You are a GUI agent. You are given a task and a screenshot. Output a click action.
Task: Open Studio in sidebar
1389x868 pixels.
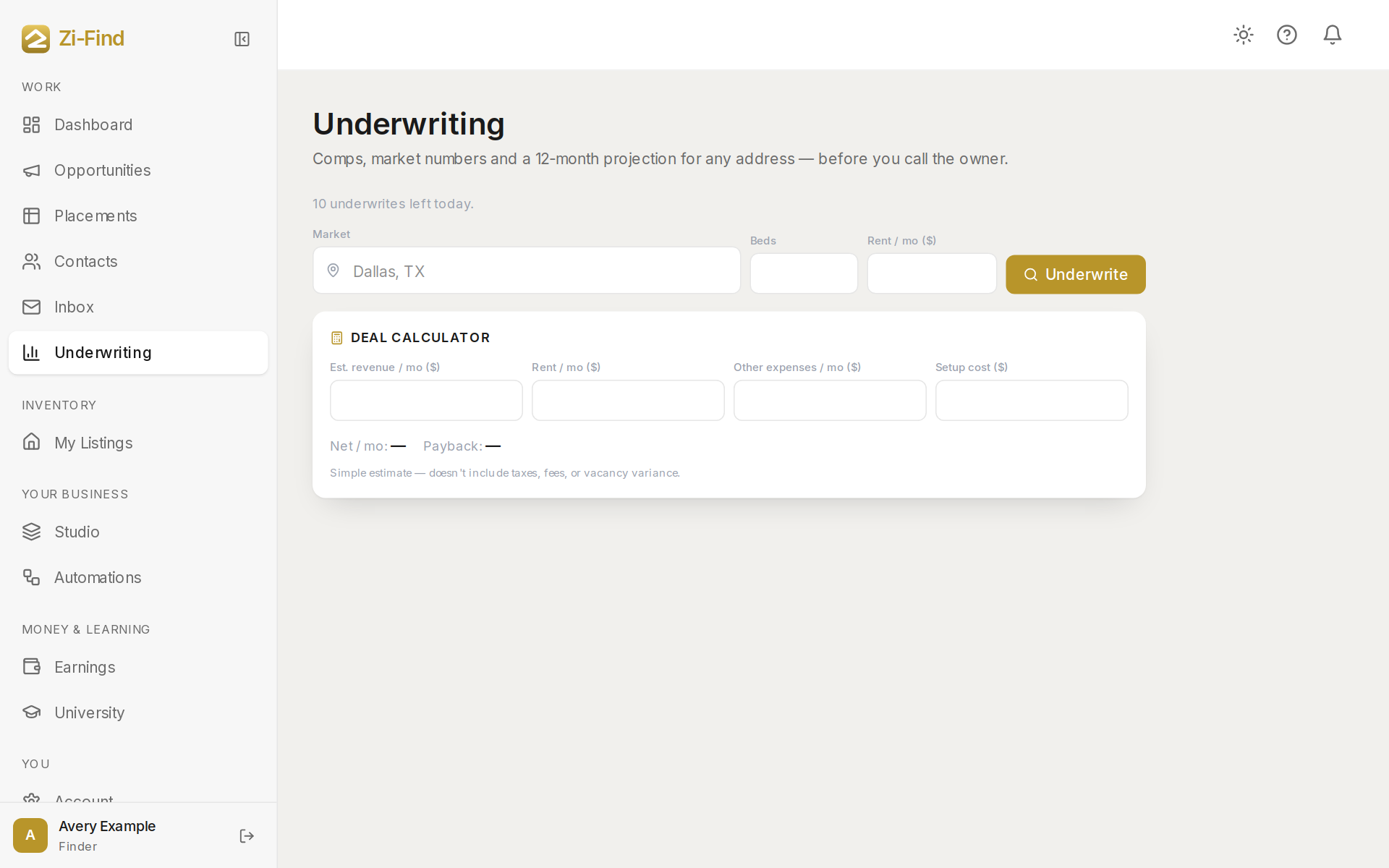[138, 532]
